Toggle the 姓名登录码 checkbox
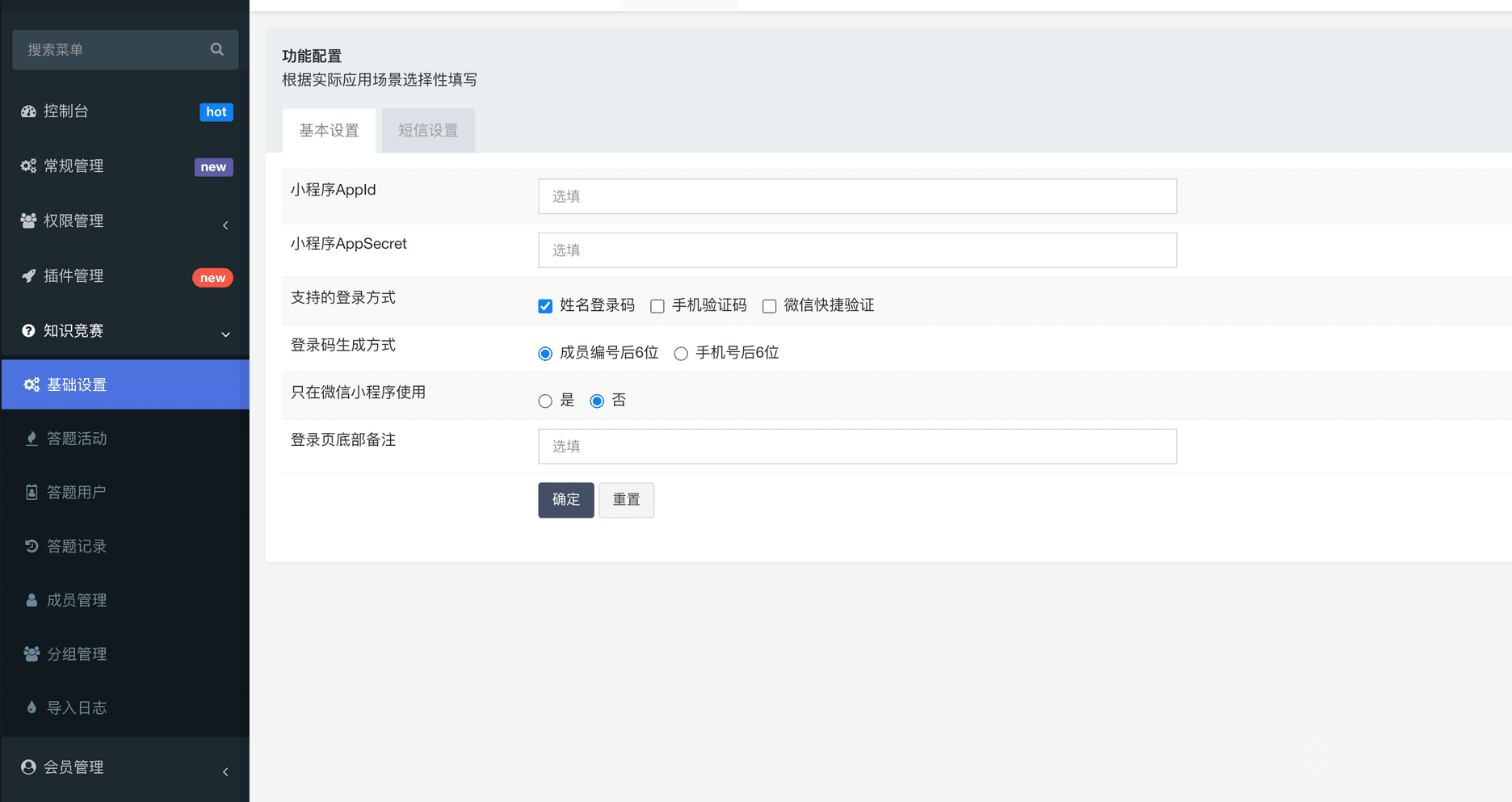 [x=545, y=306]
